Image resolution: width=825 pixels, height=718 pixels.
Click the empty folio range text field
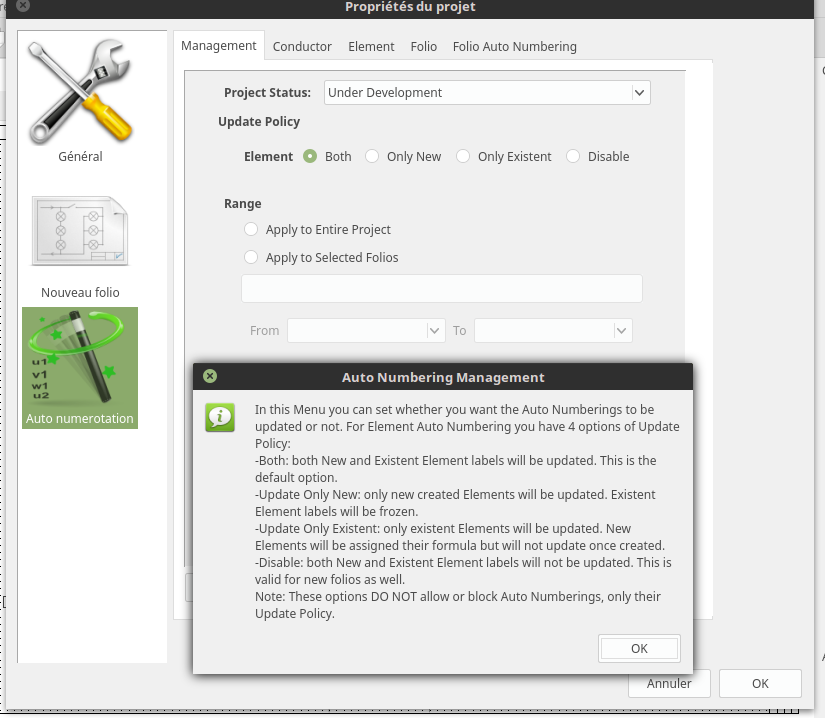click(x=441, y=288)
